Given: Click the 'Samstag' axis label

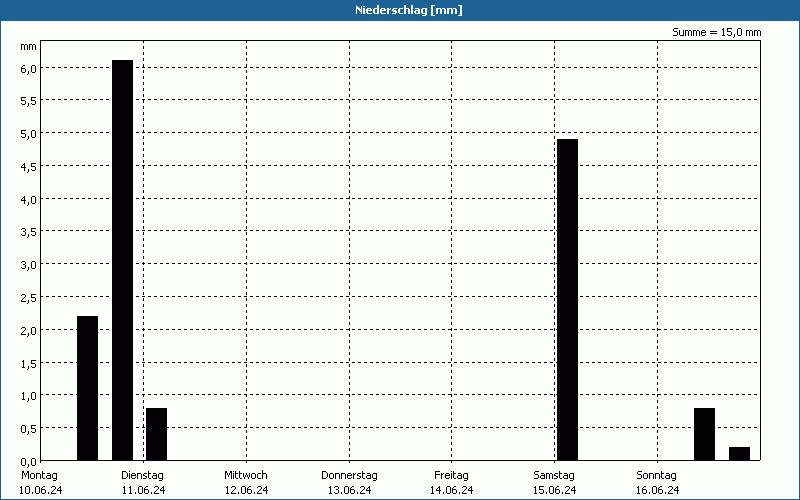Looking at the screenshot, I should coord(554,475).
